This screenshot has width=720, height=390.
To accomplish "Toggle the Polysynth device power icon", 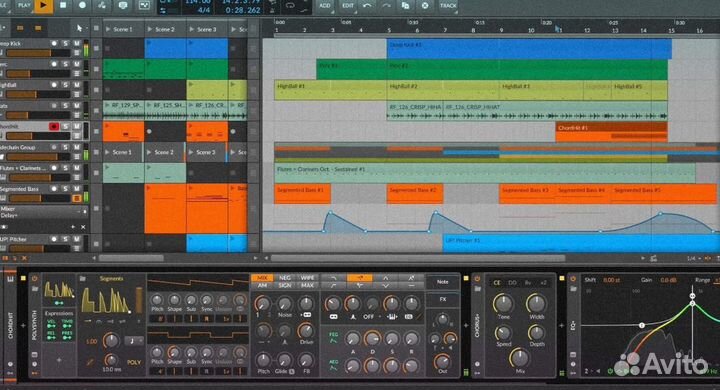I will (34, 279).
